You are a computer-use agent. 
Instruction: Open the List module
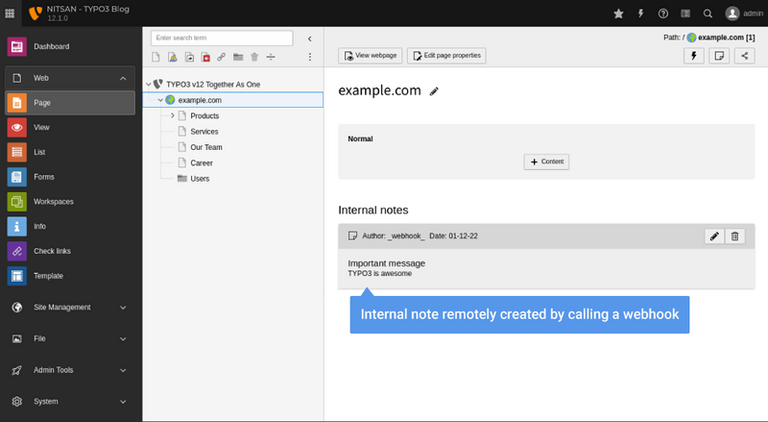coord(40,152)
